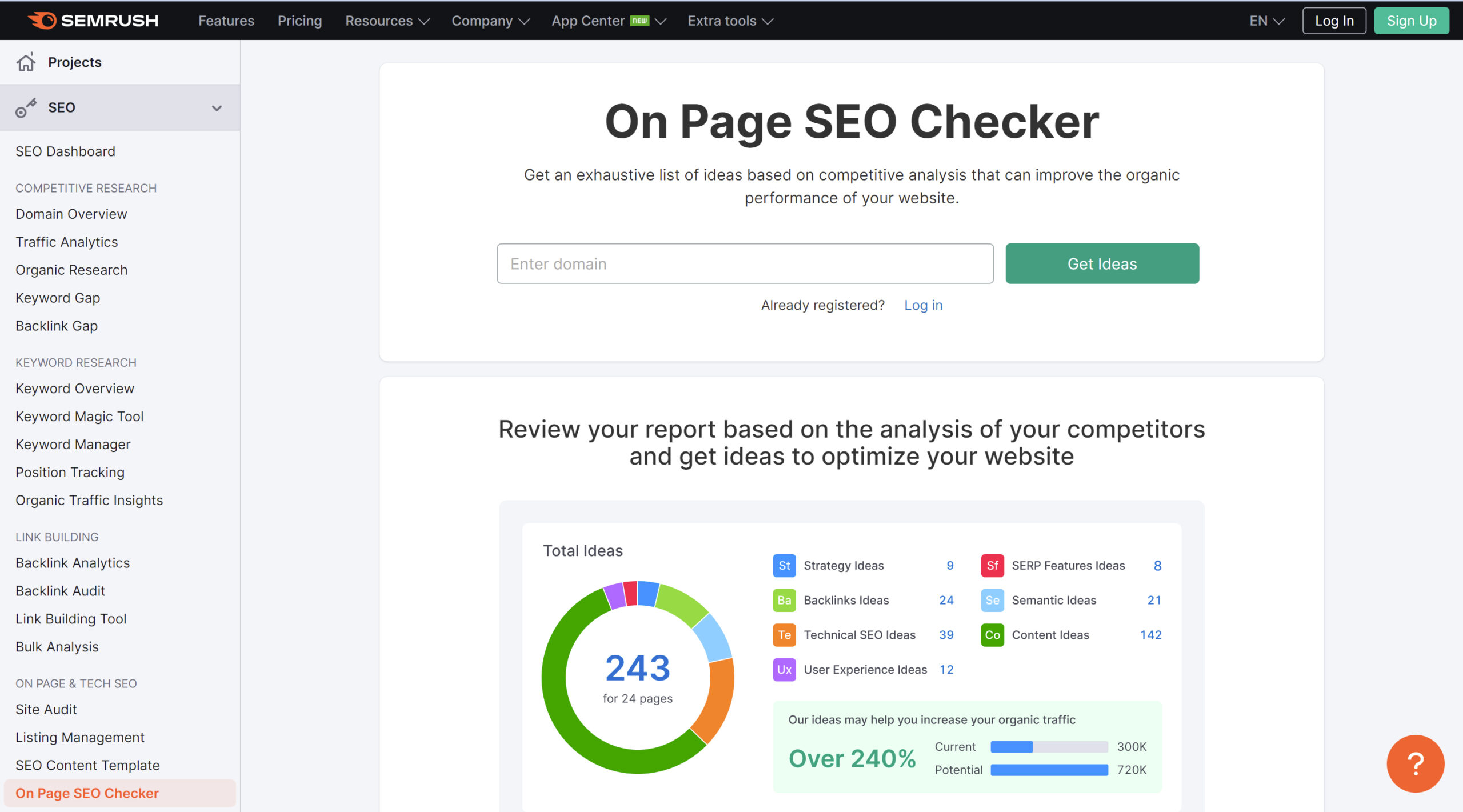Open Organic Research in the sidebar
Image resolution: width=1463 pixels, height=812 pixels.
click(x=71, y=270)
